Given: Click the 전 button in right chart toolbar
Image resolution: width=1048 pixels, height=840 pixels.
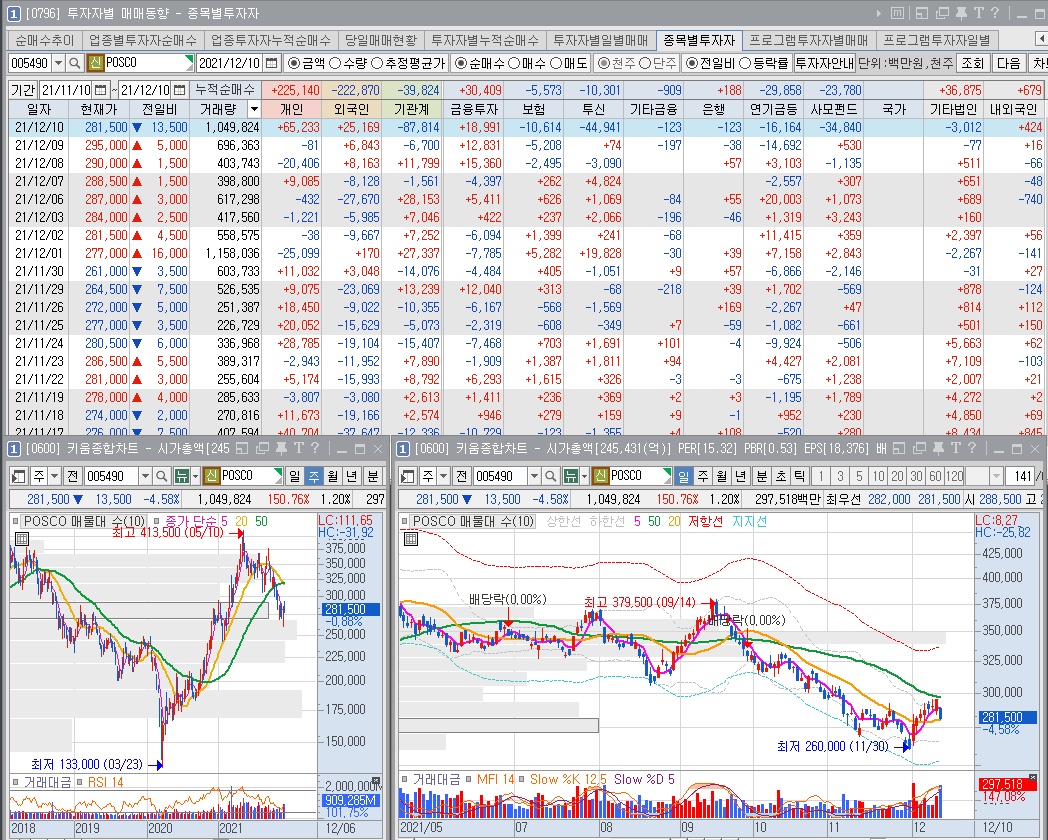Looking at the screenshot, I should (461, 476).
